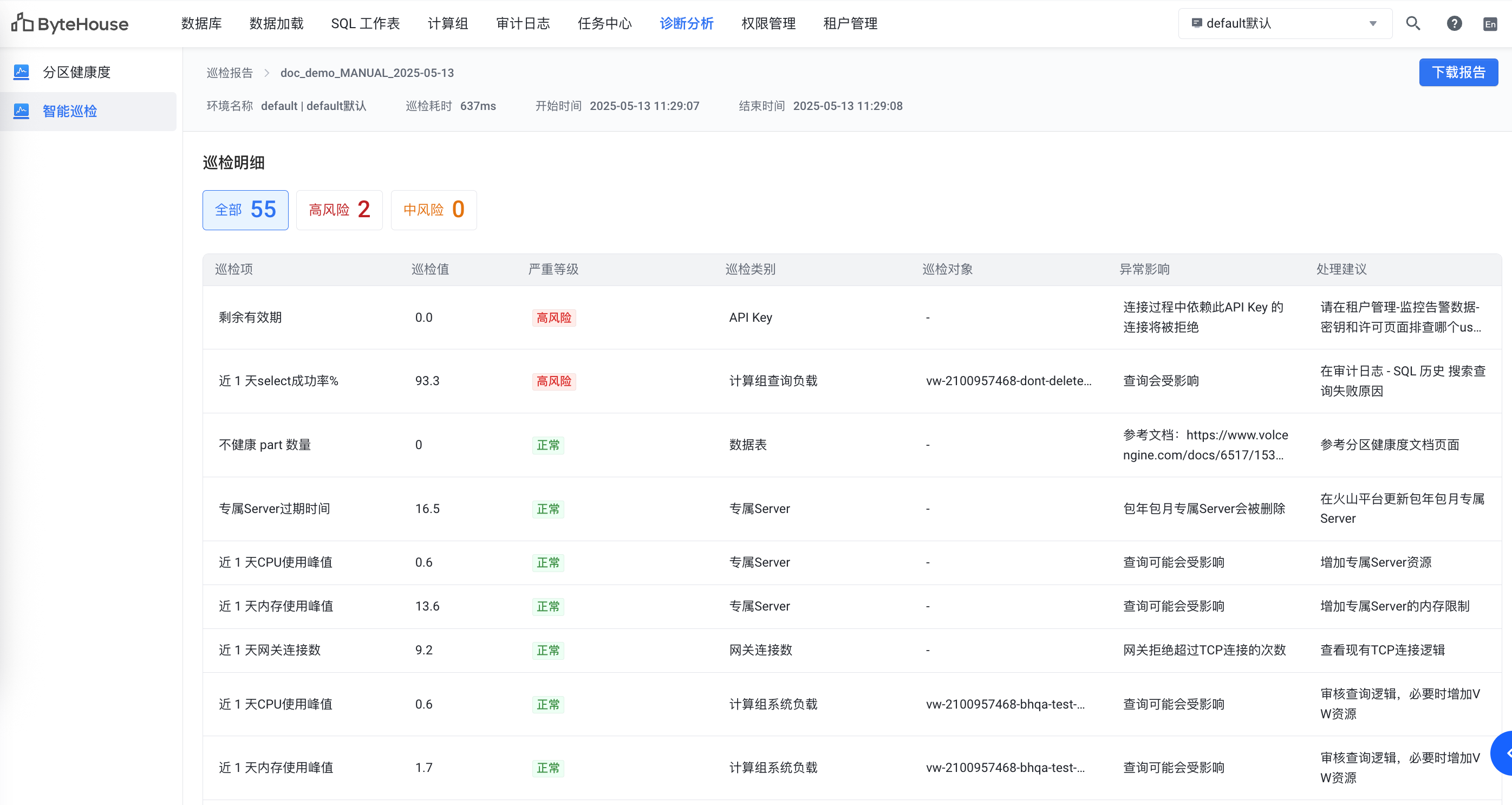Click the API Key category cell
This screenshot has width=1512, height=805.
click(x=751, y=317)
